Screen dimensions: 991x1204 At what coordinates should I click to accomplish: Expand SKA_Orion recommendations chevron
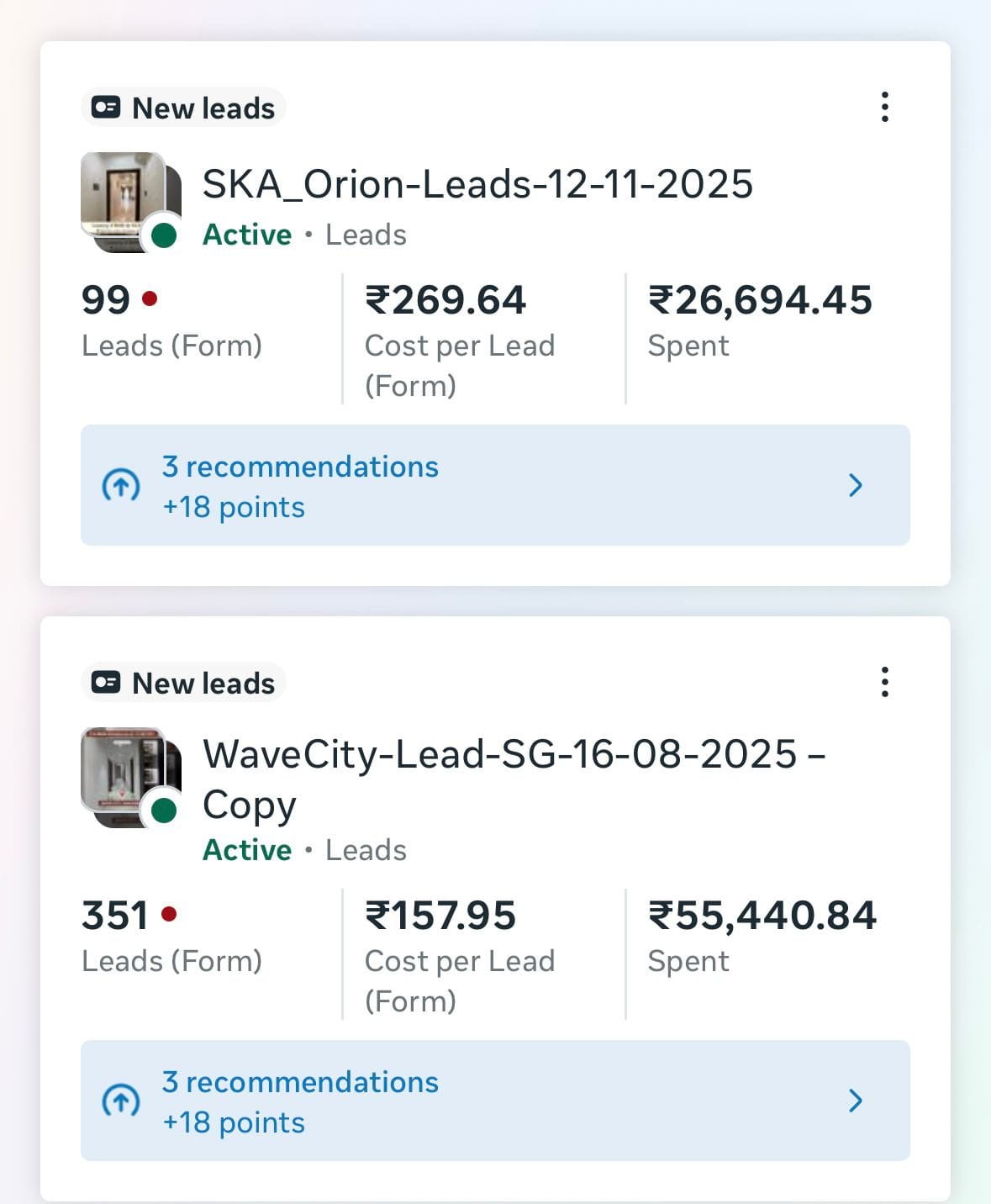[x=856, y=485]
